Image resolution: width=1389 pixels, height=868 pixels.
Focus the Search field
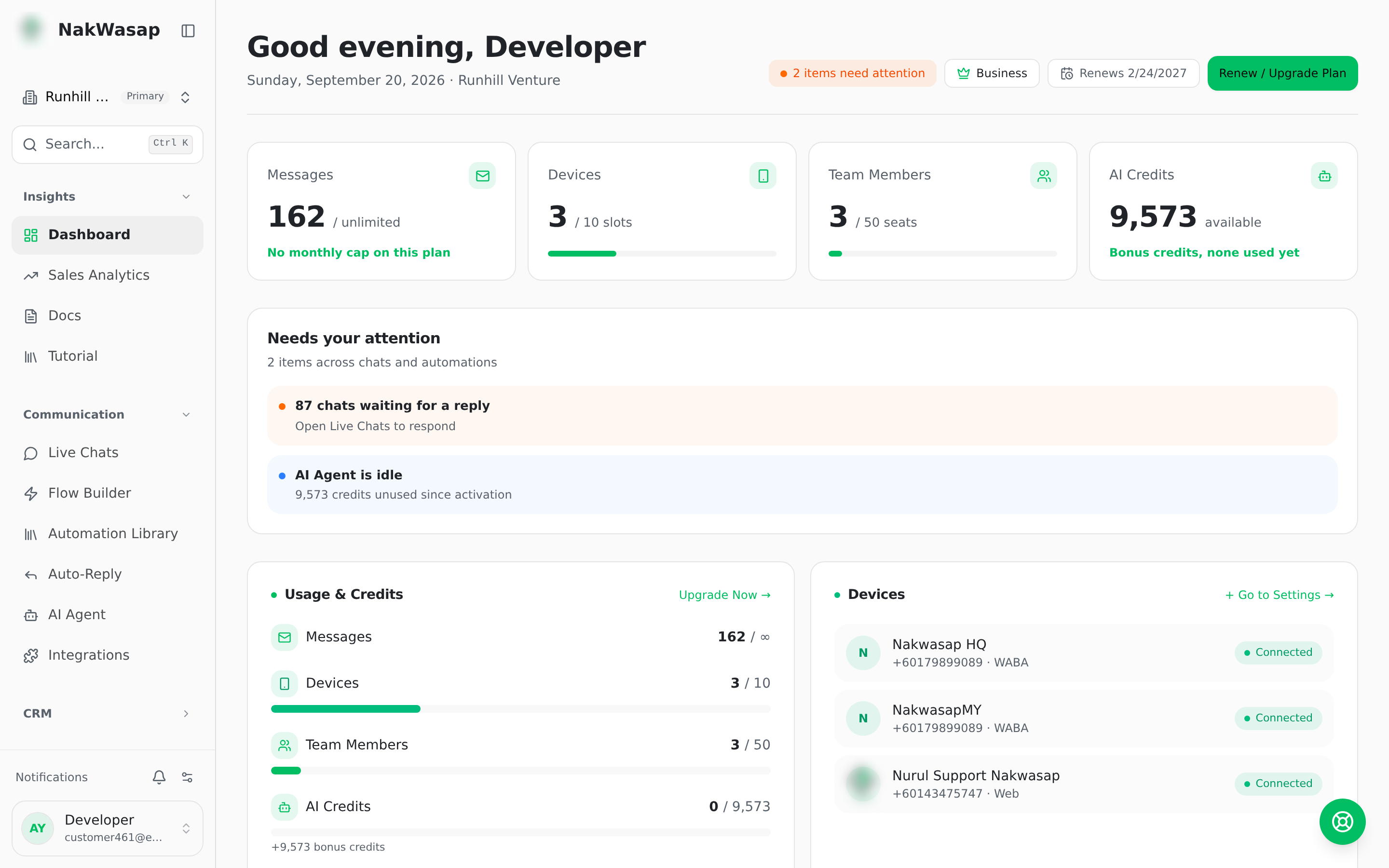coord(108,144)
